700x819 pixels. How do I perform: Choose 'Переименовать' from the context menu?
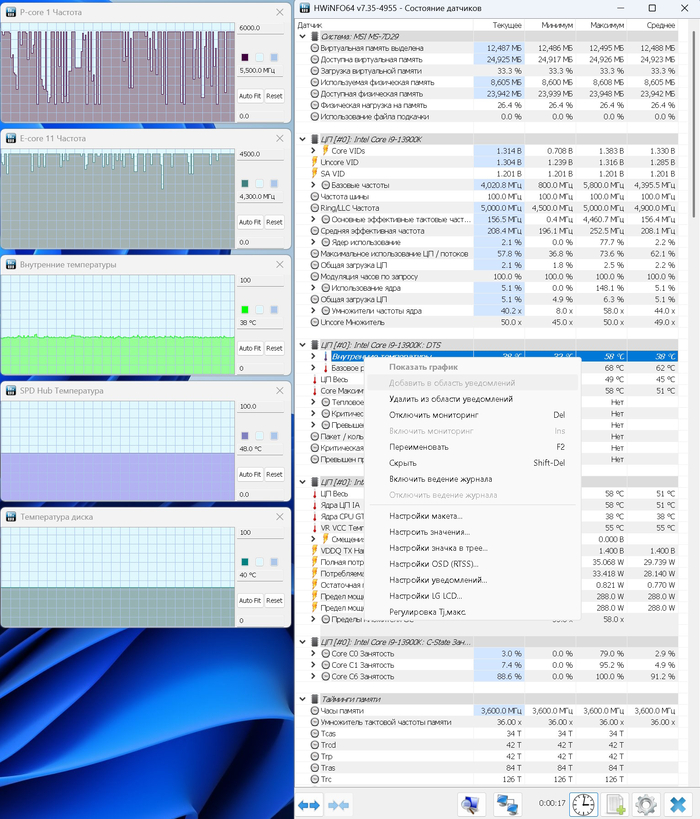click(x=418, y=447)
